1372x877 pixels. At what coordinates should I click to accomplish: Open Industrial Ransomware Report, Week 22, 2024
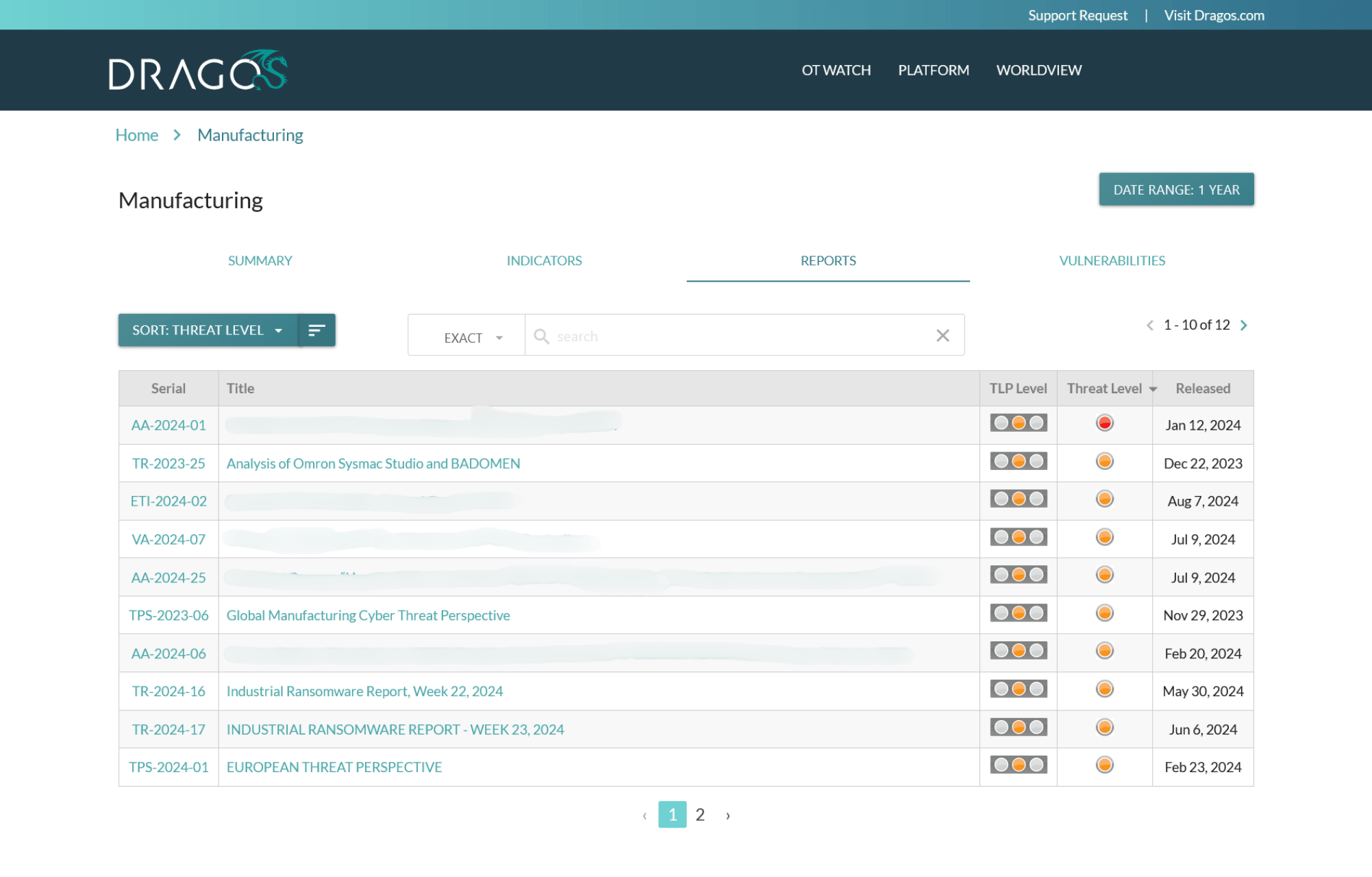(x=364, y=691)
